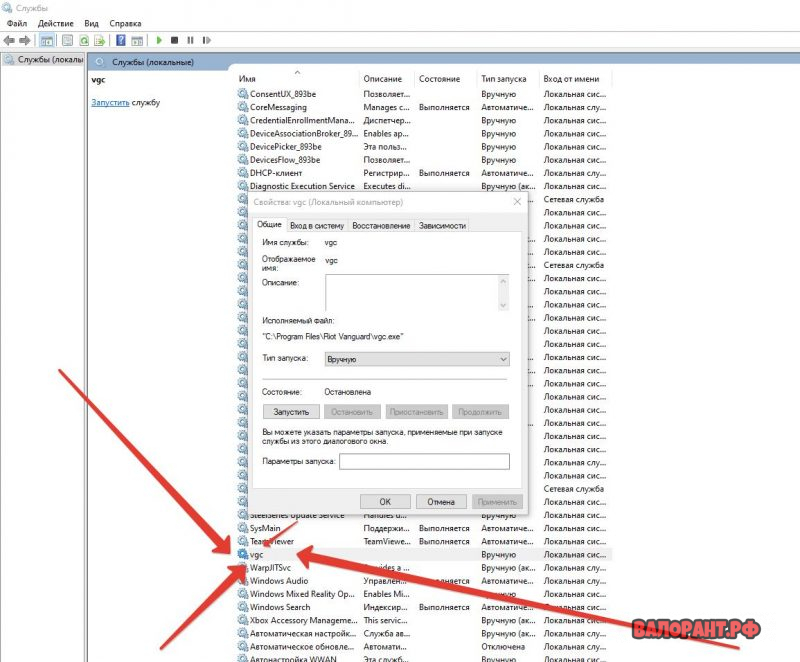800x662 pixels.
Task: Pause service with toolbar pause icon
Action: pos(190,40)
